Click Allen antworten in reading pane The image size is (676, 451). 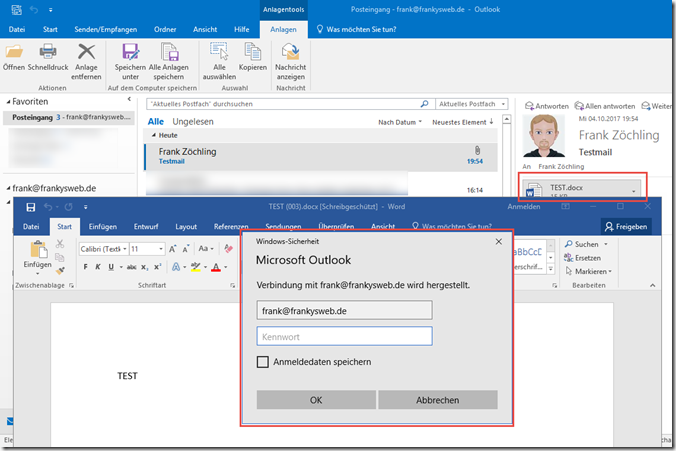[605, 106]
